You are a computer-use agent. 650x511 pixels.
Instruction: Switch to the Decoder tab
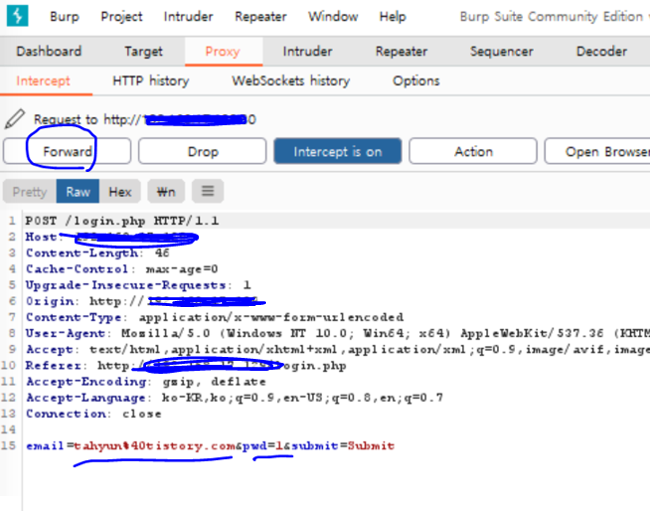pos(601,51)
